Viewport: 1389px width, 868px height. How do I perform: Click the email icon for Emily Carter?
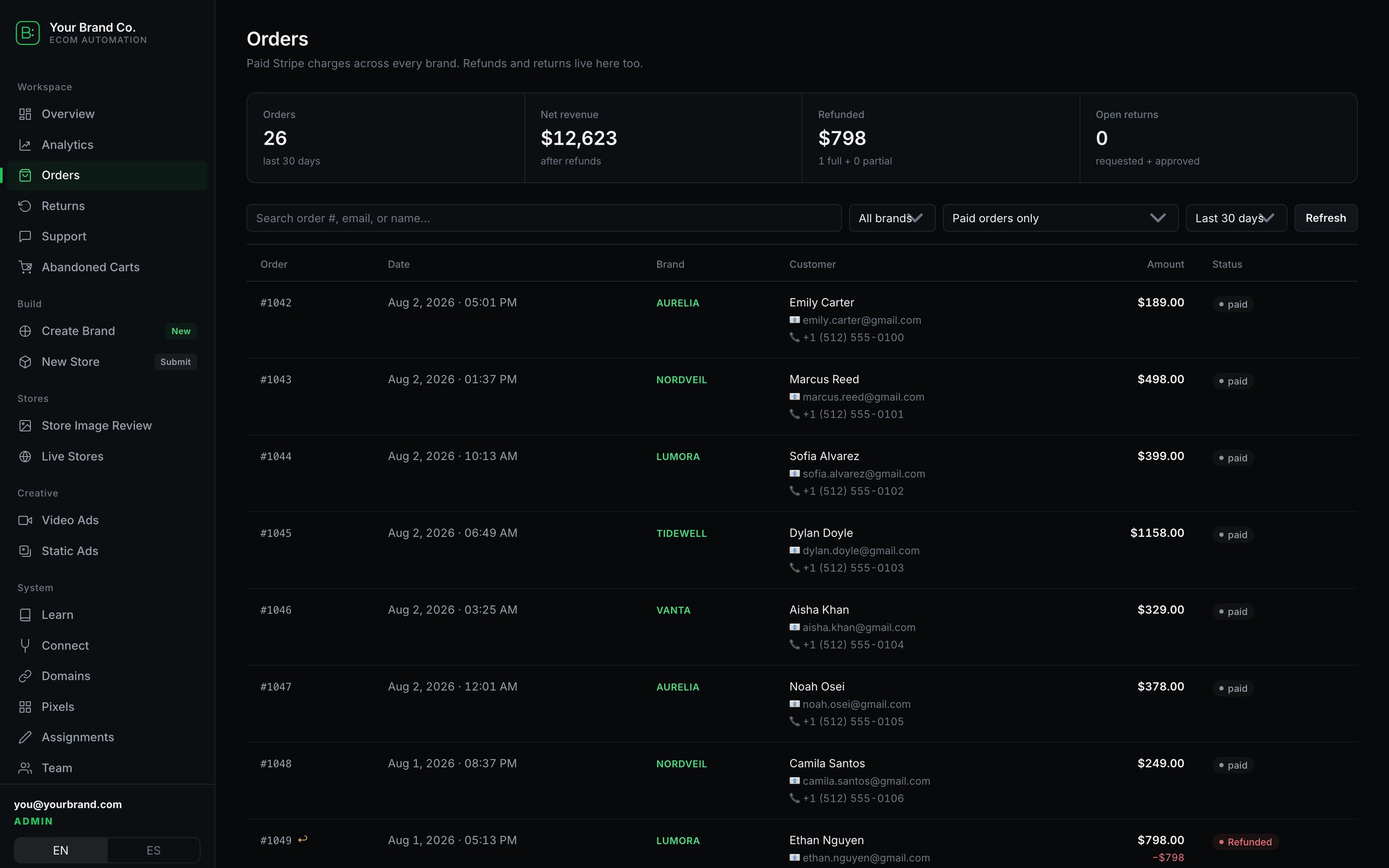pos(795,320)
